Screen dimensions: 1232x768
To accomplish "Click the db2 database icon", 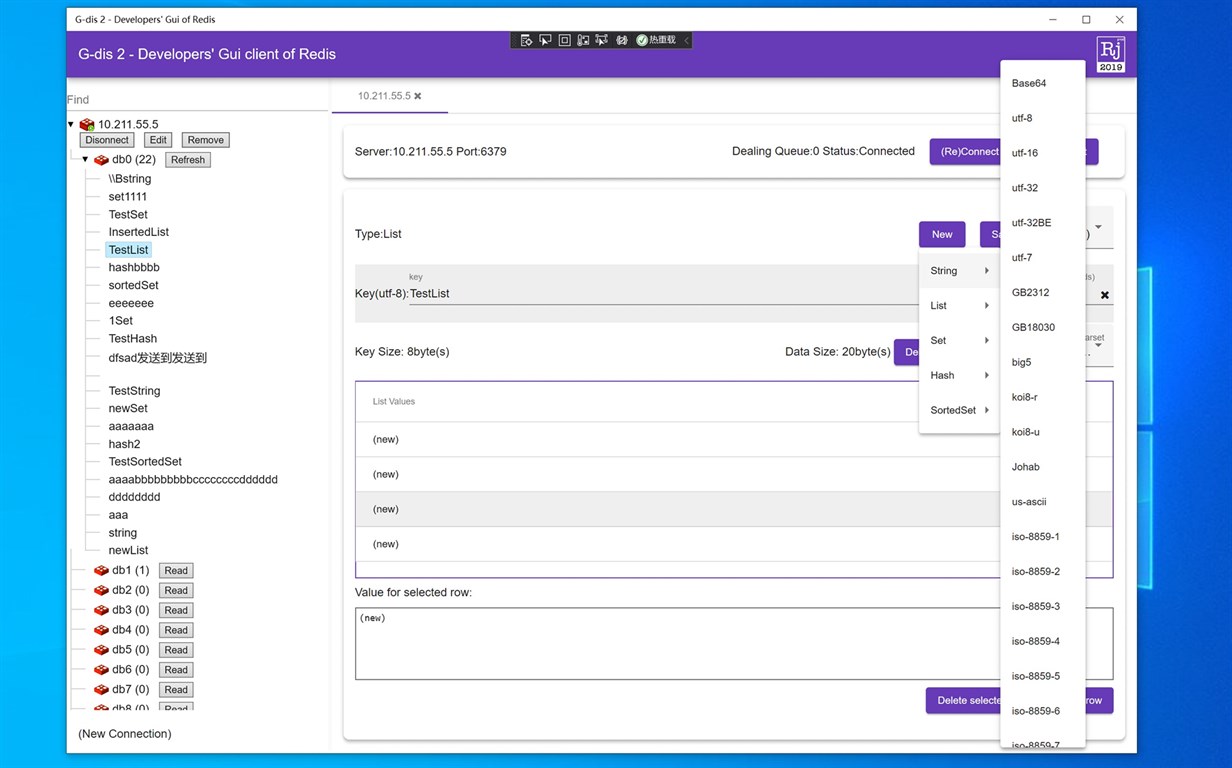I will 101,590.
